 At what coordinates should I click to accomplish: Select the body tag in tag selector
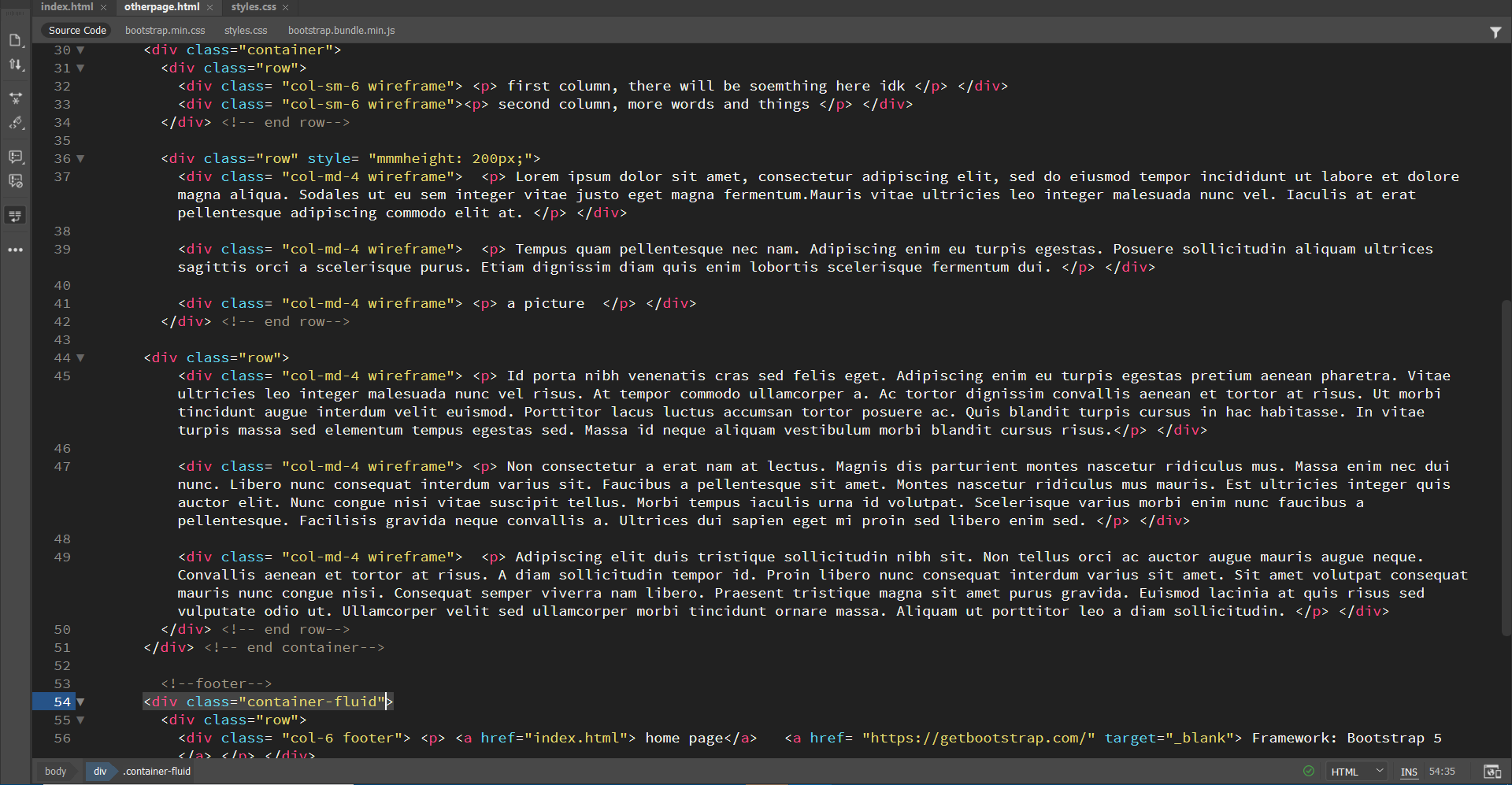[x=55, y=772]
